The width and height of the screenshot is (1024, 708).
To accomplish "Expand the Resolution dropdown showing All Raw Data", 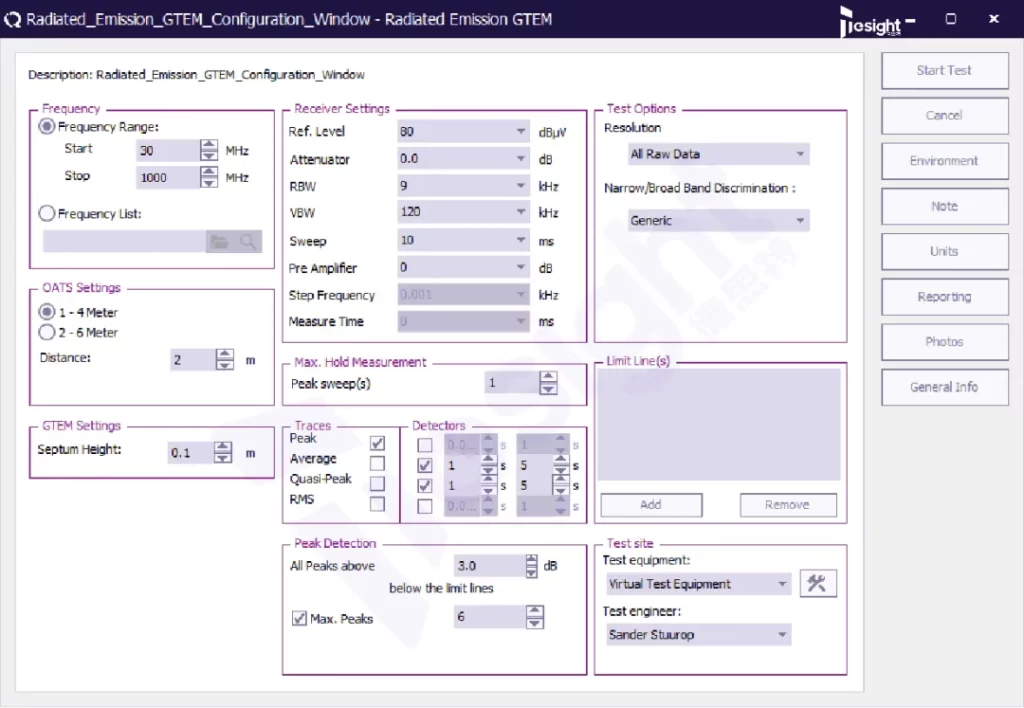I will point(800,154).
